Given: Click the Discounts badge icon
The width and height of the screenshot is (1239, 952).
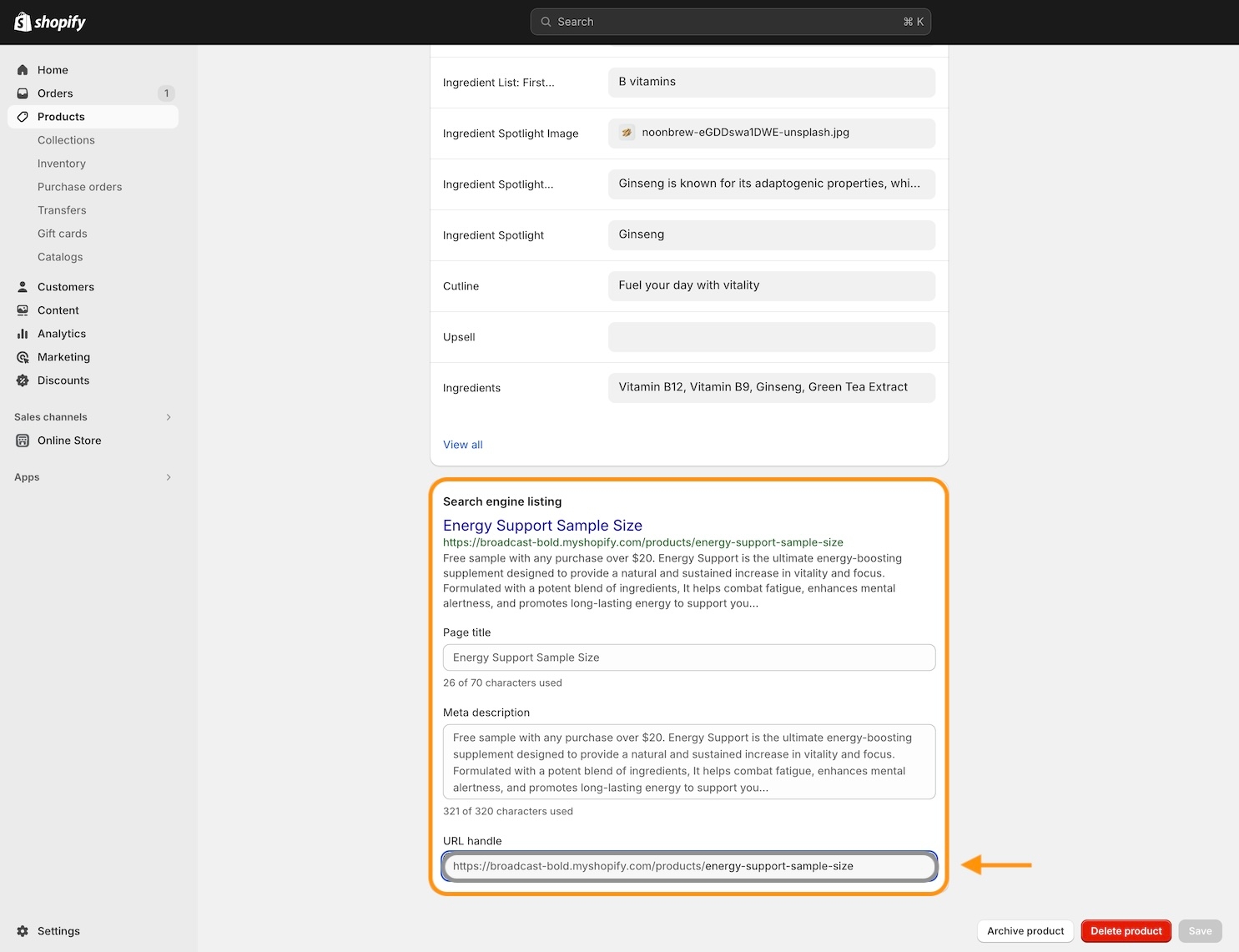Looking at the screenshot, I should click(x=23, y=380).
